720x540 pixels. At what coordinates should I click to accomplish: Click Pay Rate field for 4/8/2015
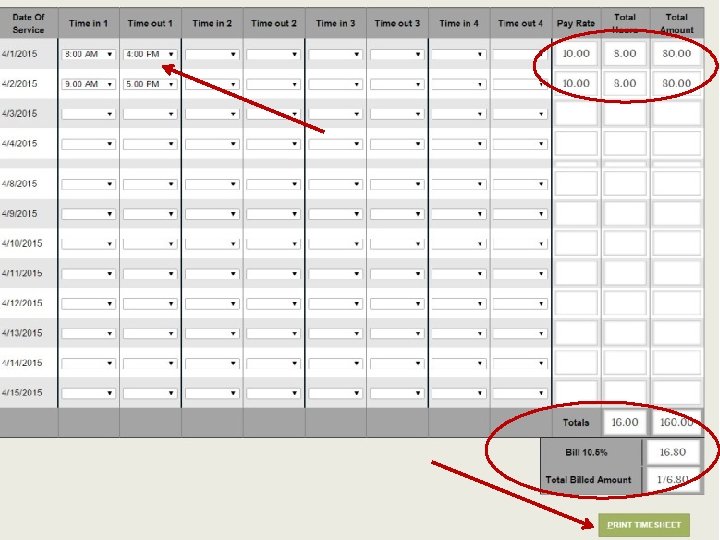[576, 184]
